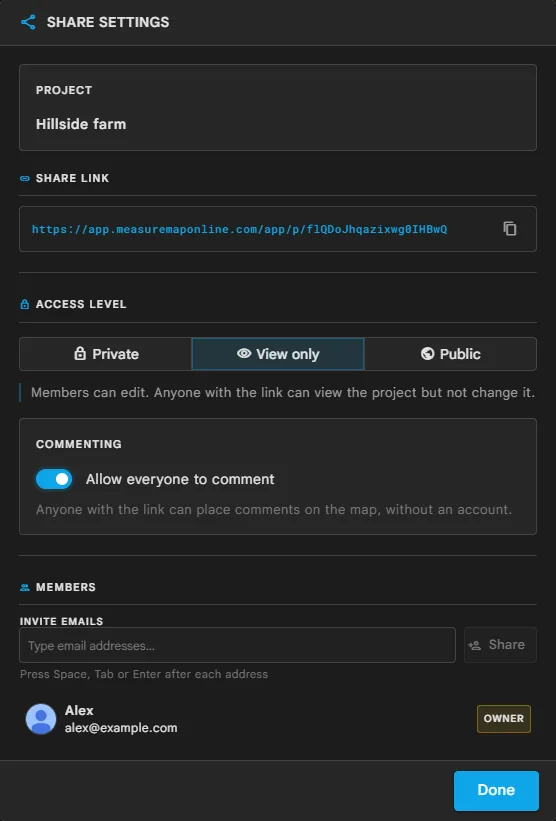Click the eye icon in View only
556x821 pixels.
point(244,353)
